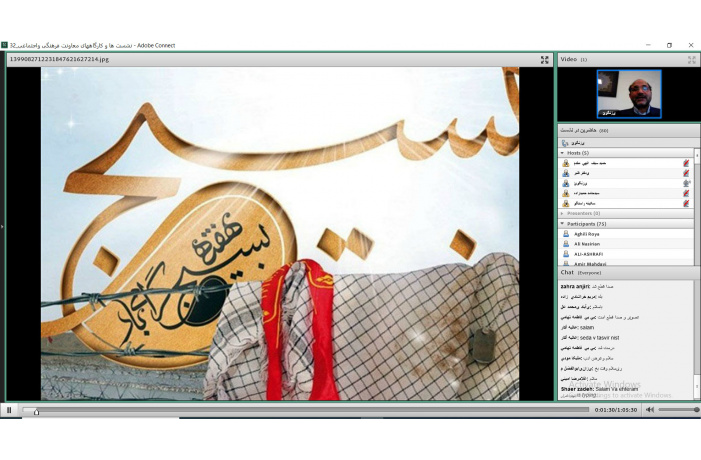Screen dimensions: 701x460
Task: Click the playback seek bar marker
Action: click(36, 412)
